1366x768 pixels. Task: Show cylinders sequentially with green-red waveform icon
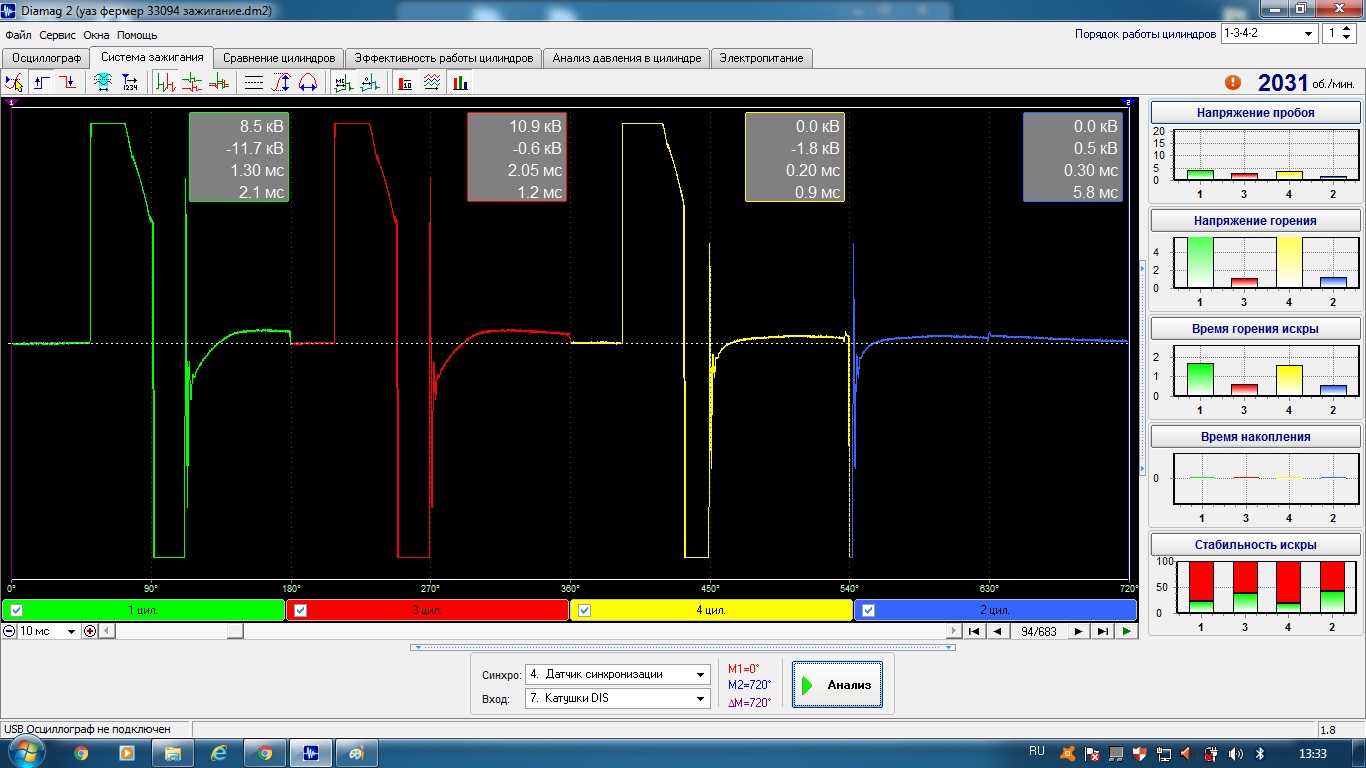coord(166,83)
